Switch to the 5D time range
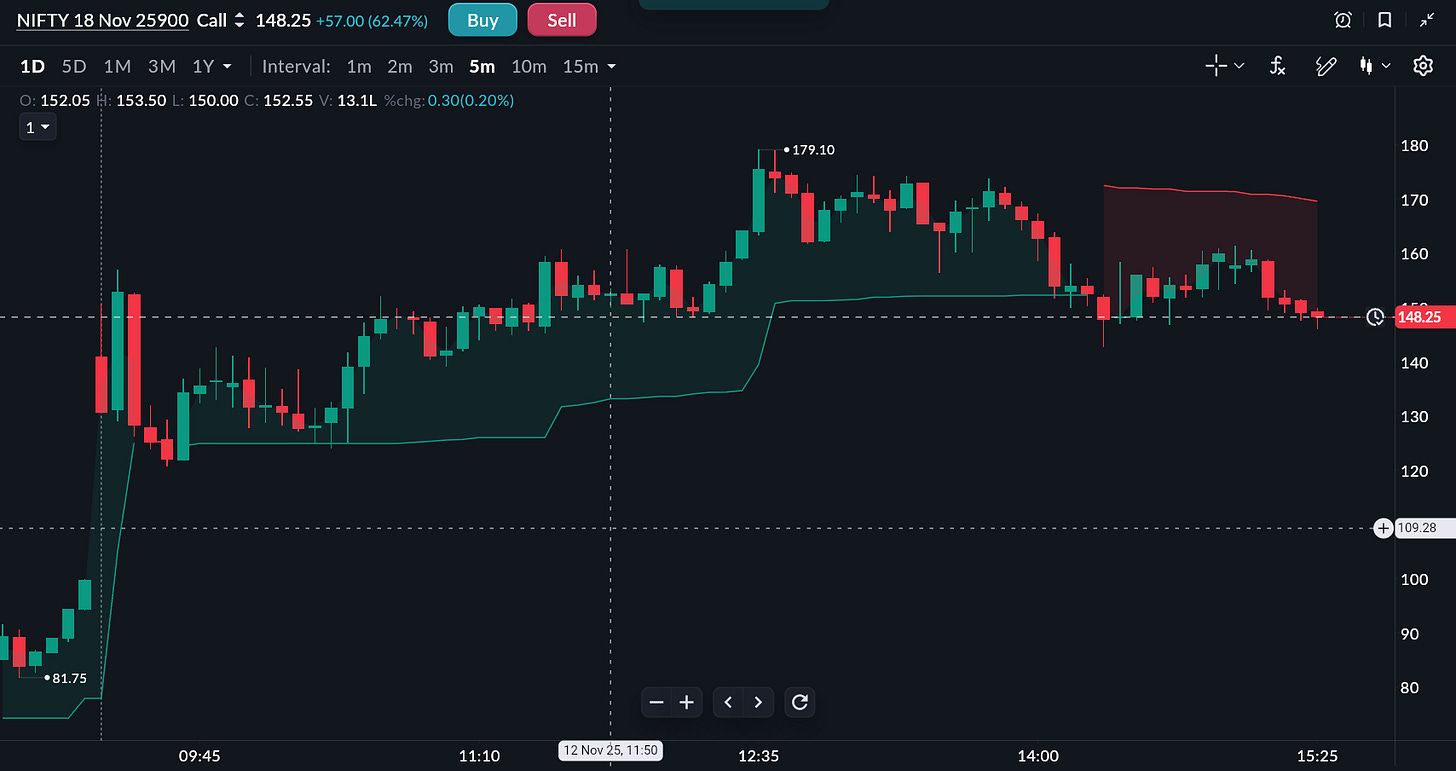Viewport: 1456px width, 771px height. pos(74,66)
